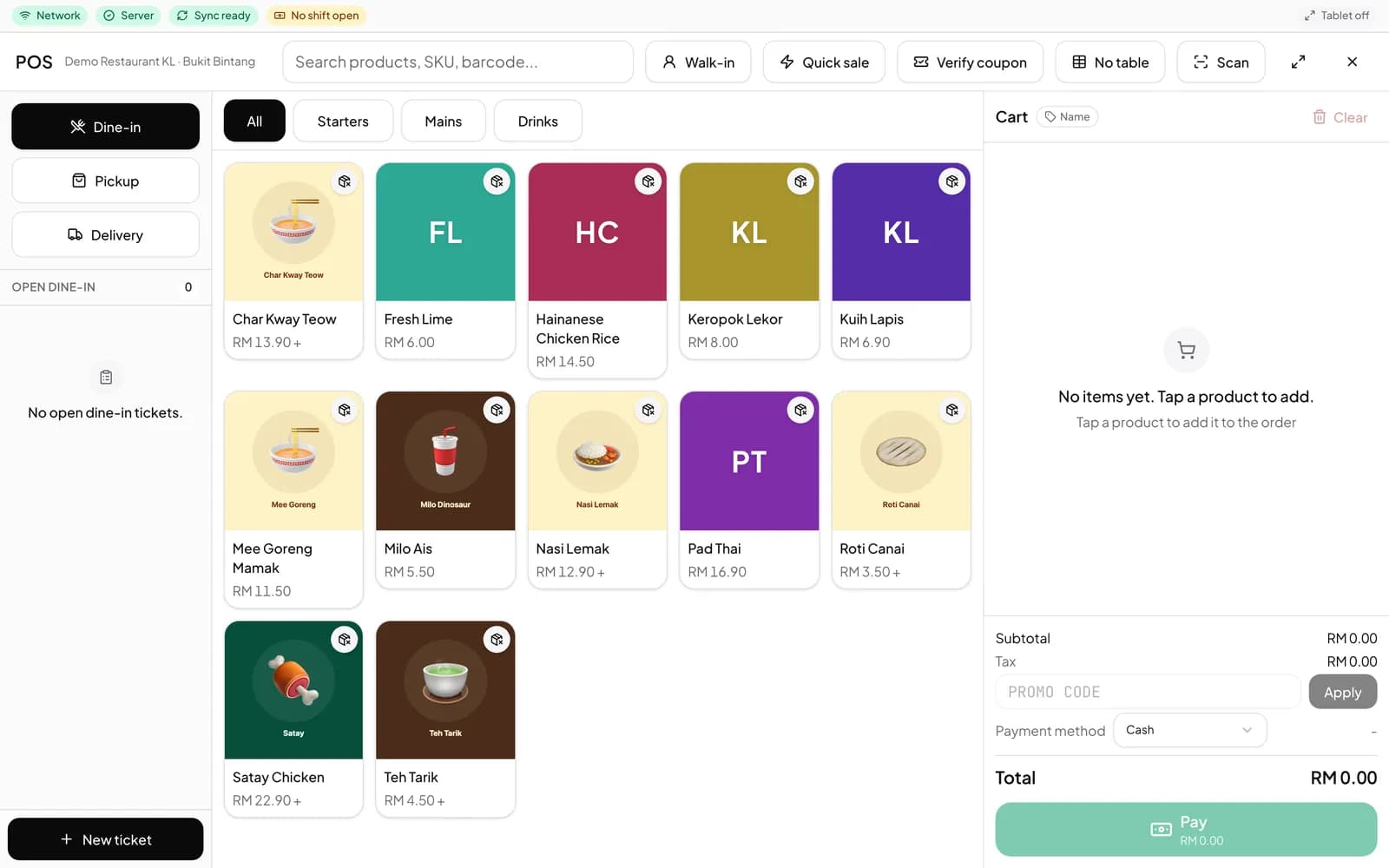Click the stock icon on Kuih Lapis card
Screen dimensions: 1389x868
pyautogui.click(x=952, y=181)
